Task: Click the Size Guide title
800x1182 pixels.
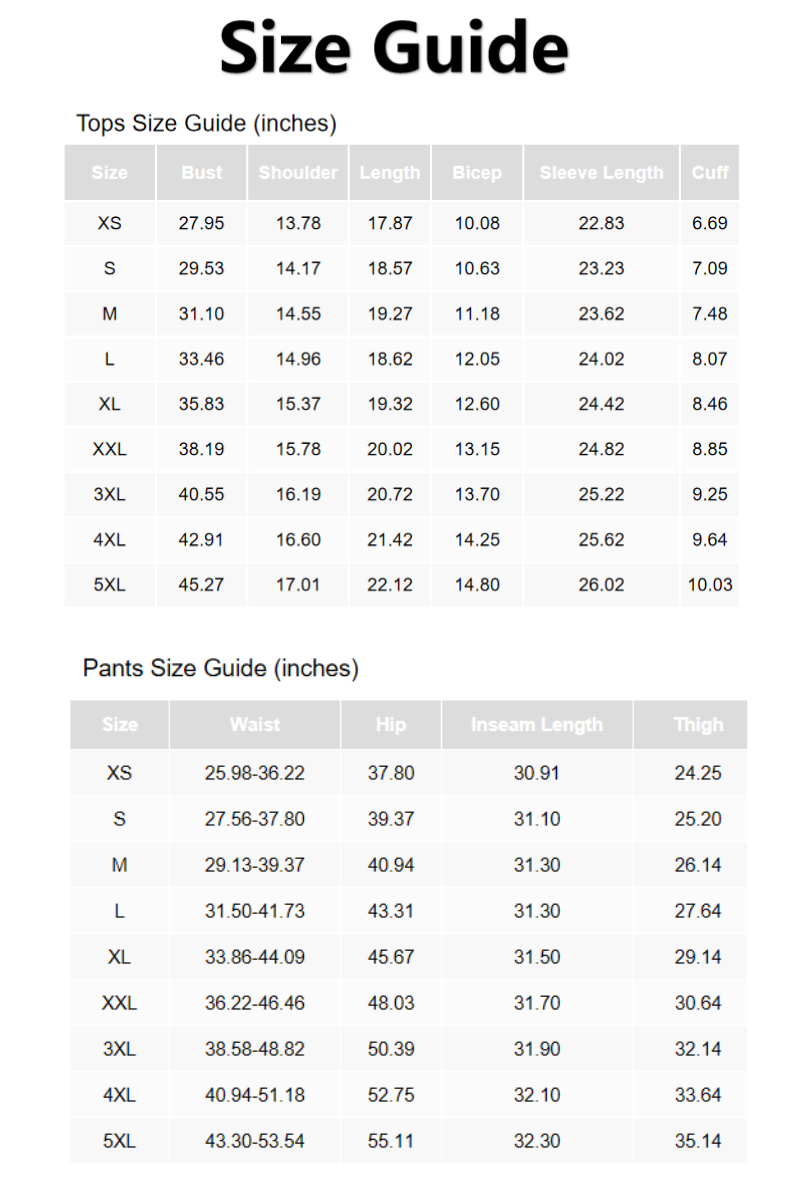Action: click(x=394, y=48)
